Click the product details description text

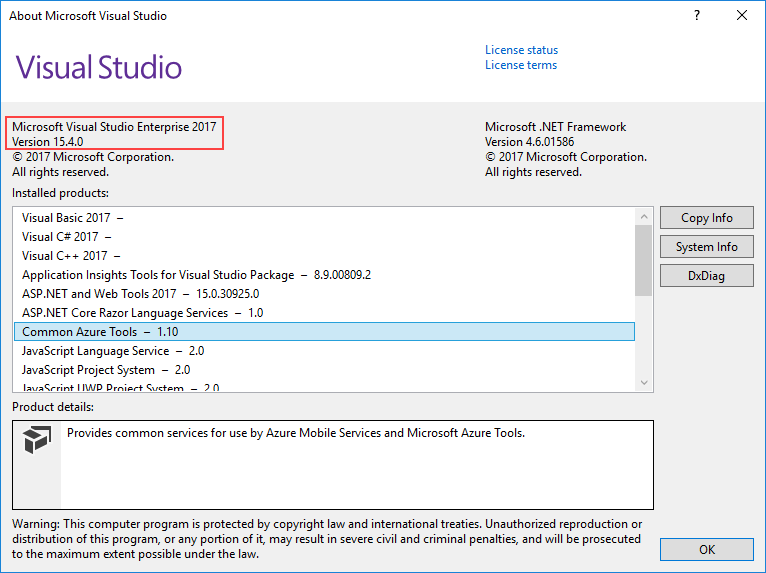(x=296, y=433)
